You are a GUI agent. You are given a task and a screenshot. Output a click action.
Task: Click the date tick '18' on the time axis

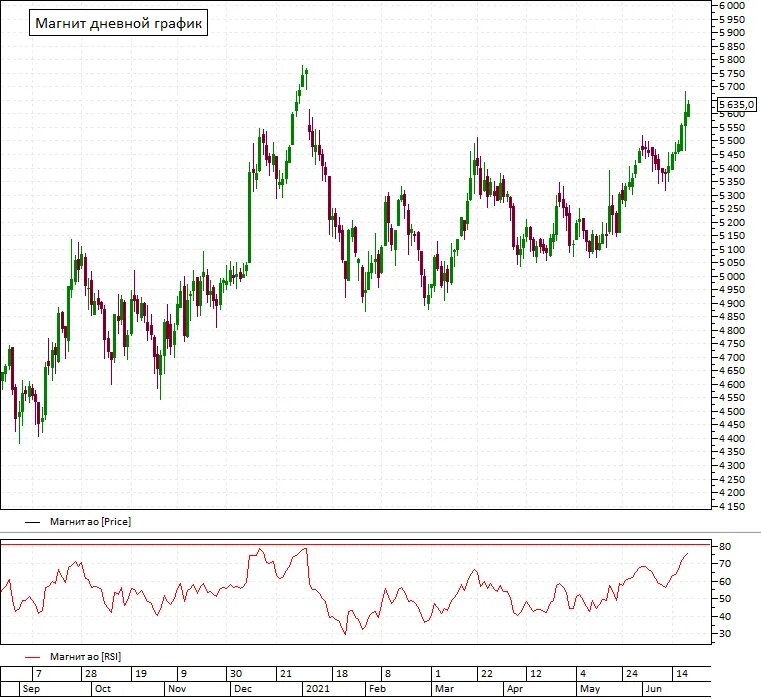342,674
